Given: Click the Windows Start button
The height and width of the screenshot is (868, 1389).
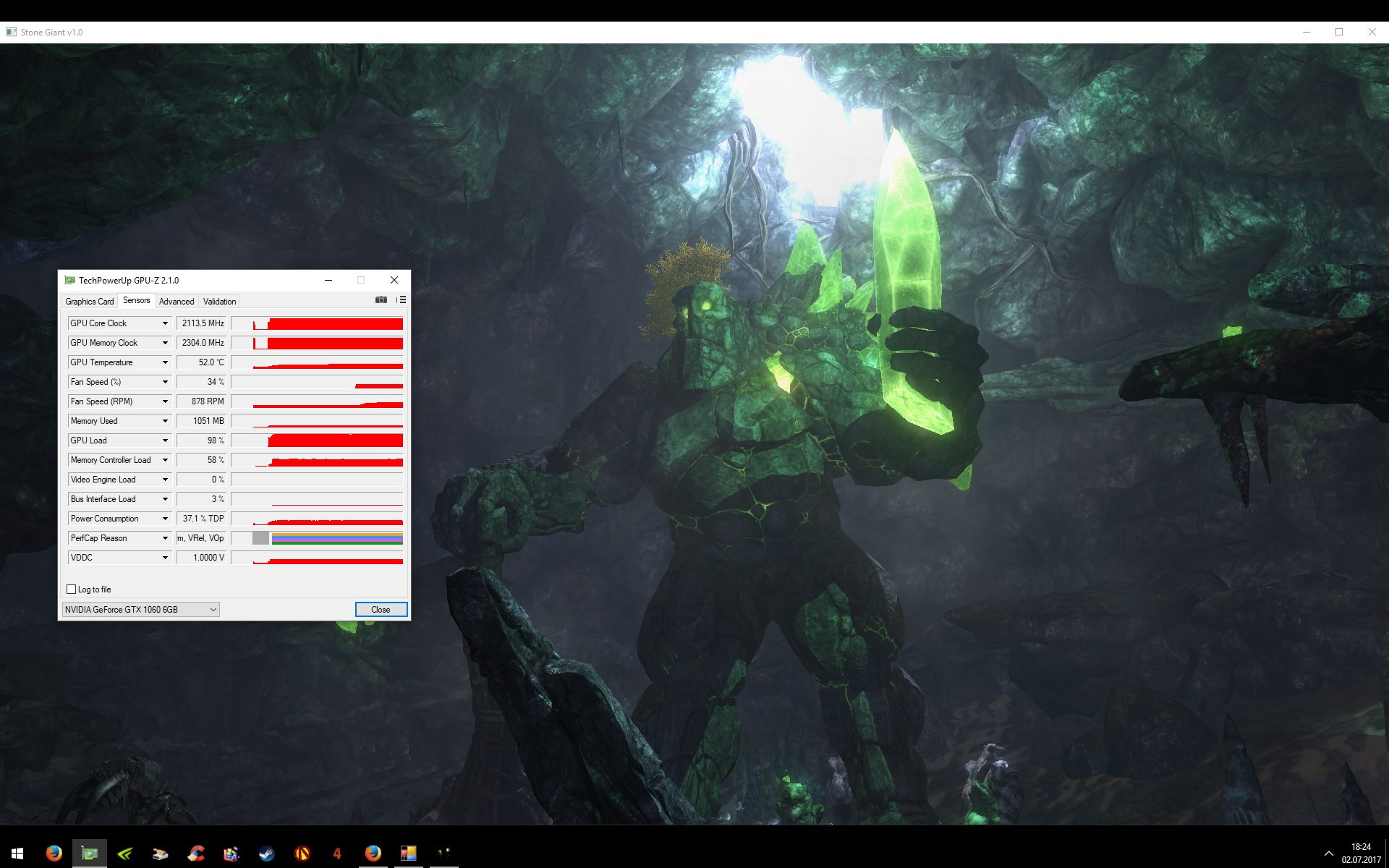Looking at the screenshot, I should coord(17,854).
